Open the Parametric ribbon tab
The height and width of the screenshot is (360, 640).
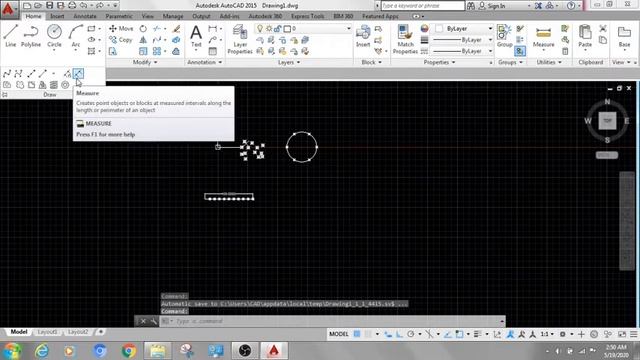pyautogui.click(x=119, y=16)
